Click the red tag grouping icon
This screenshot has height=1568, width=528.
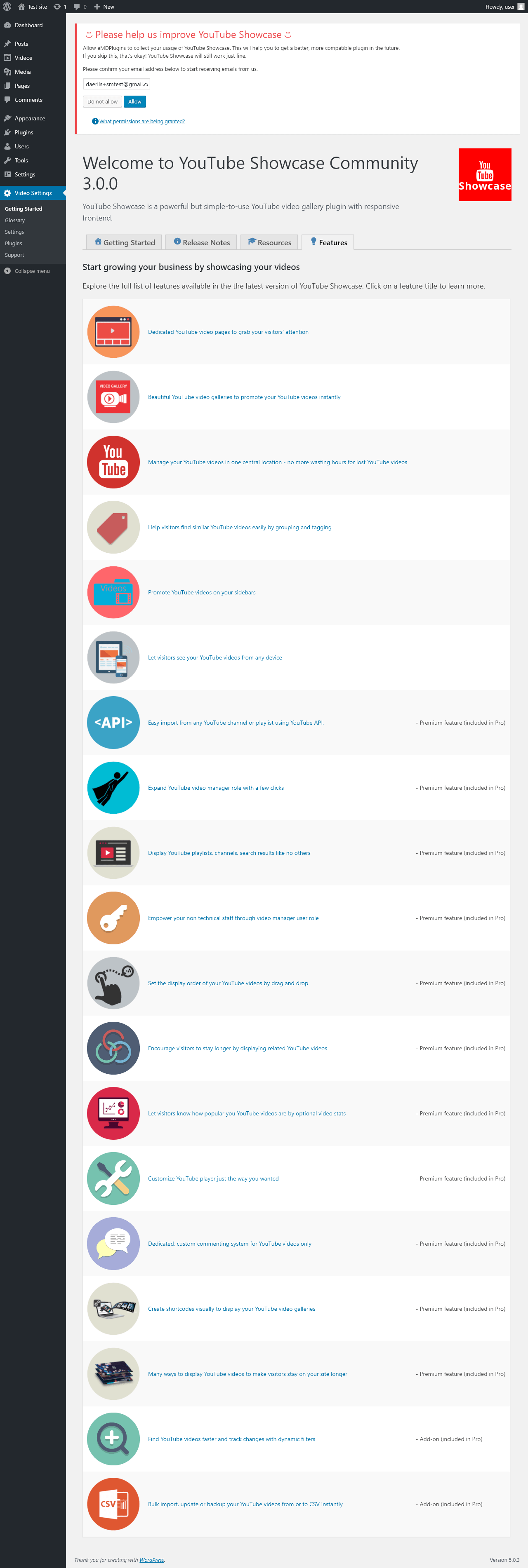pyautogui.click(x=113, y=527)
